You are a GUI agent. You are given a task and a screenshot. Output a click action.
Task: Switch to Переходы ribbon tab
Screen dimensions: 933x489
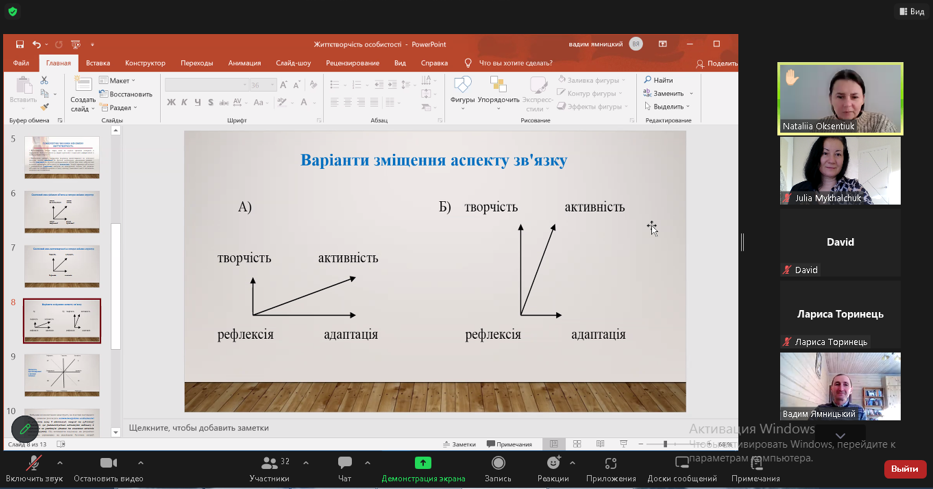click(196, 63)
